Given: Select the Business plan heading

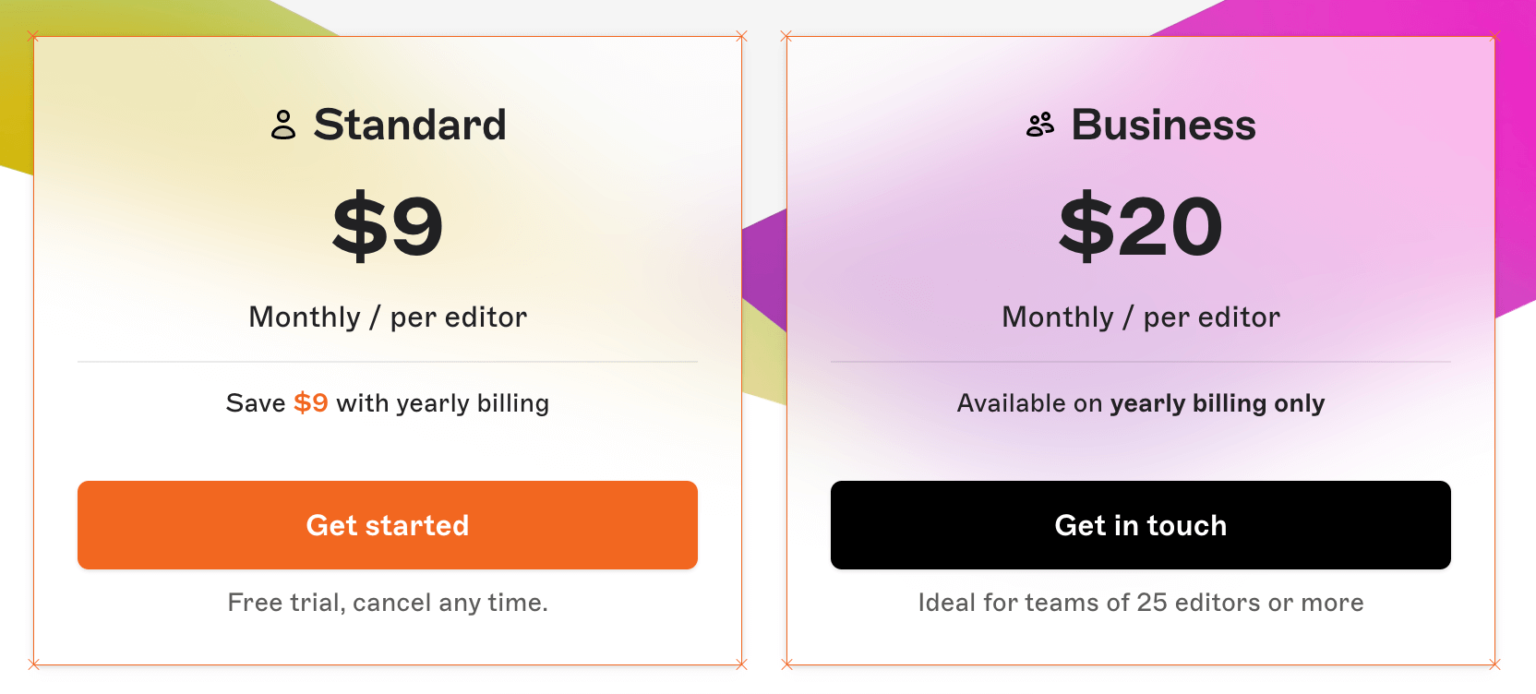Looking at the screenshot, I should tap(1163, 125).
